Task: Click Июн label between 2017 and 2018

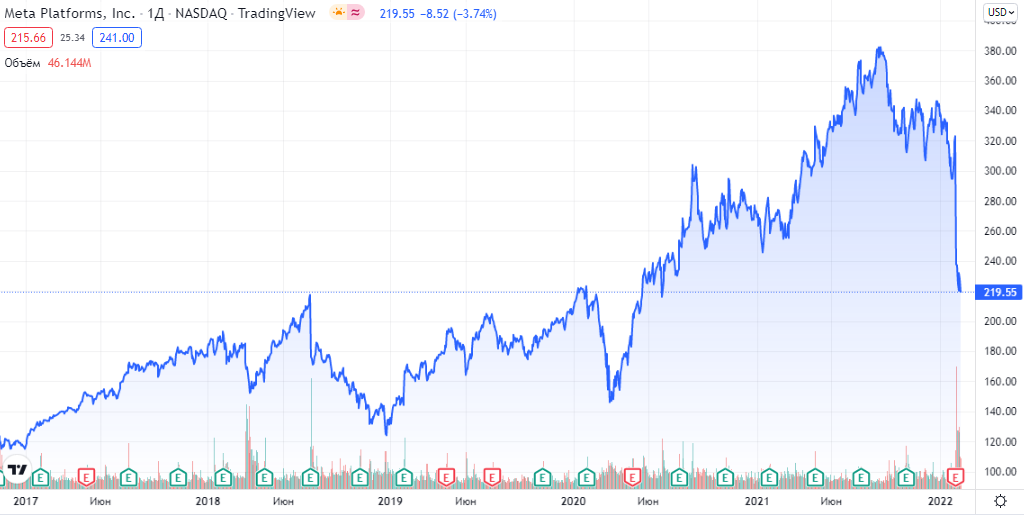Action: coord(100,501)
